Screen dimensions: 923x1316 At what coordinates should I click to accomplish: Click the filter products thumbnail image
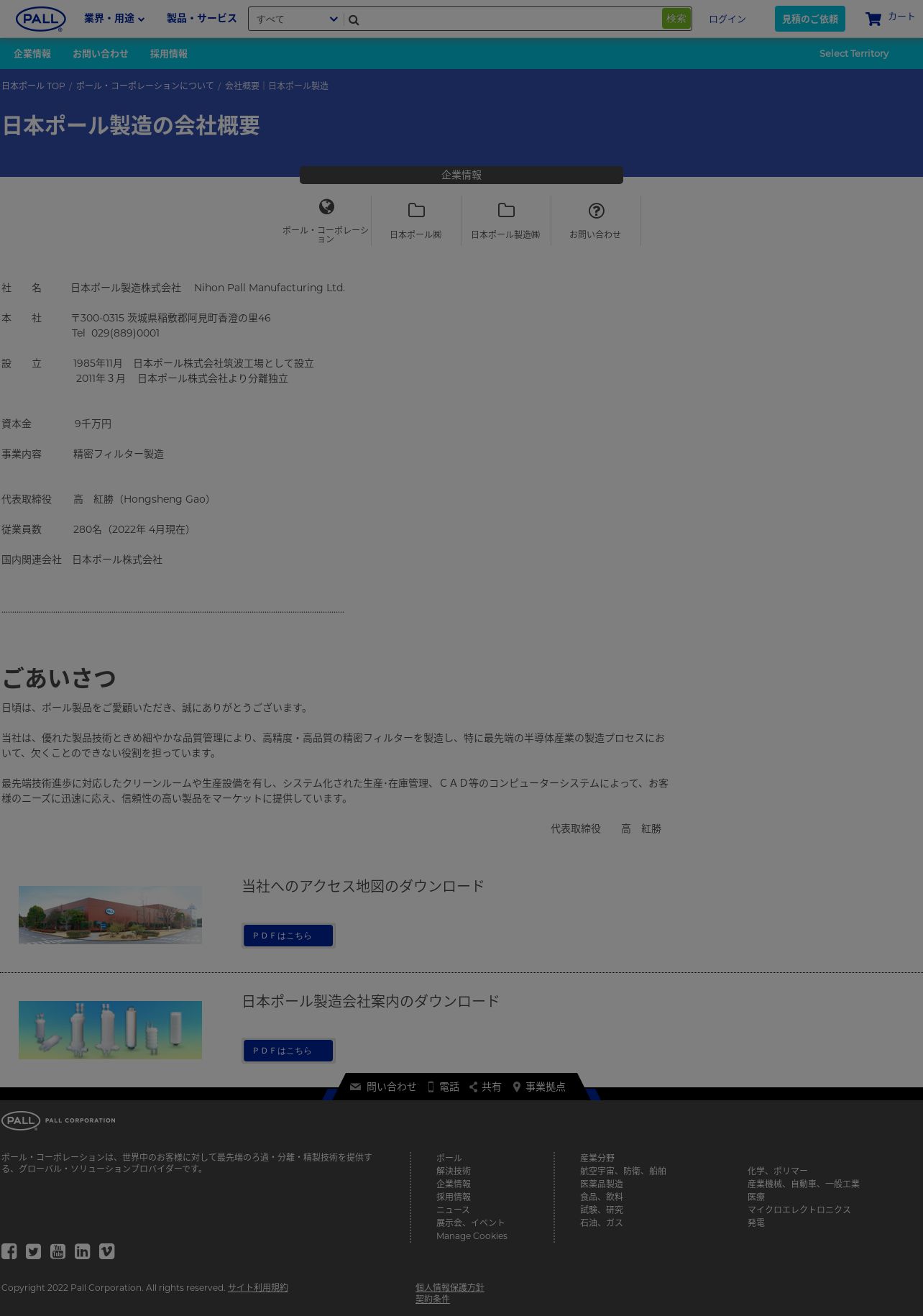coord(110,1030)
